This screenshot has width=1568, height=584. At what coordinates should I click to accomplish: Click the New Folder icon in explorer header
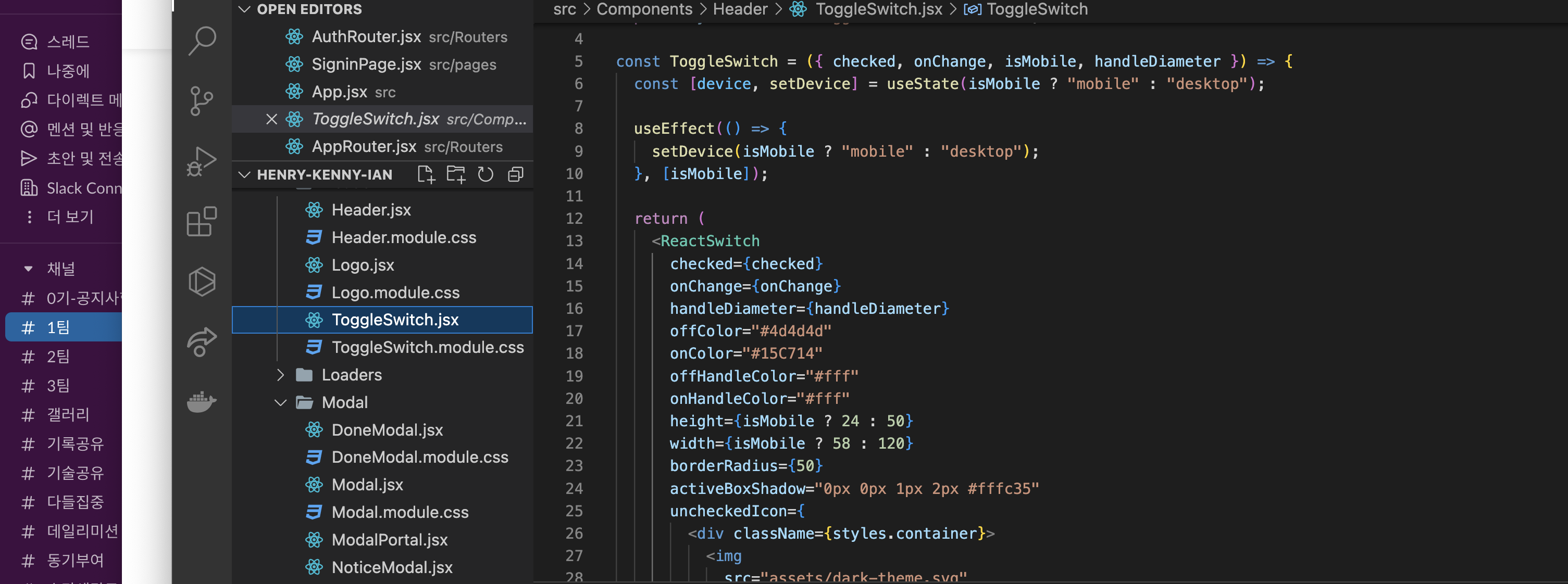[456, 174]
